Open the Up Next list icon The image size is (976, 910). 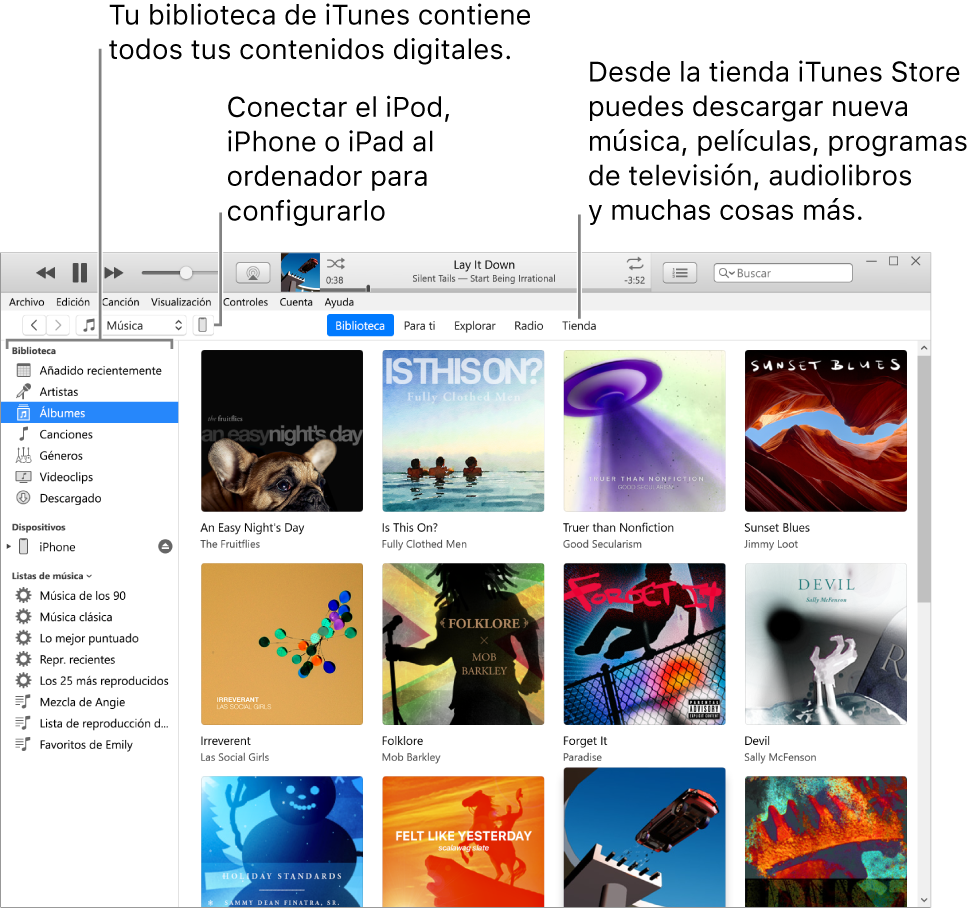[681, 272]
